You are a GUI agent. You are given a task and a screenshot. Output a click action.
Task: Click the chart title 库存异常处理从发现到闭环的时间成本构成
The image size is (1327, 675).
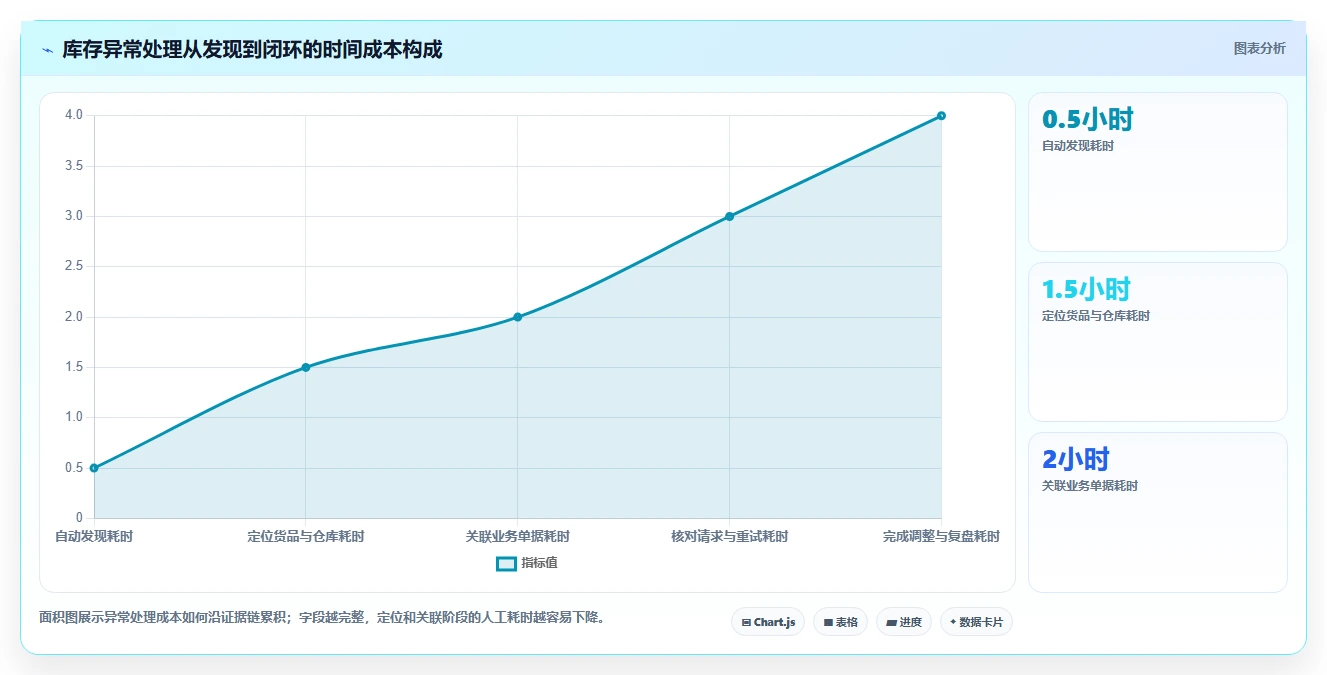click(252, 49)
